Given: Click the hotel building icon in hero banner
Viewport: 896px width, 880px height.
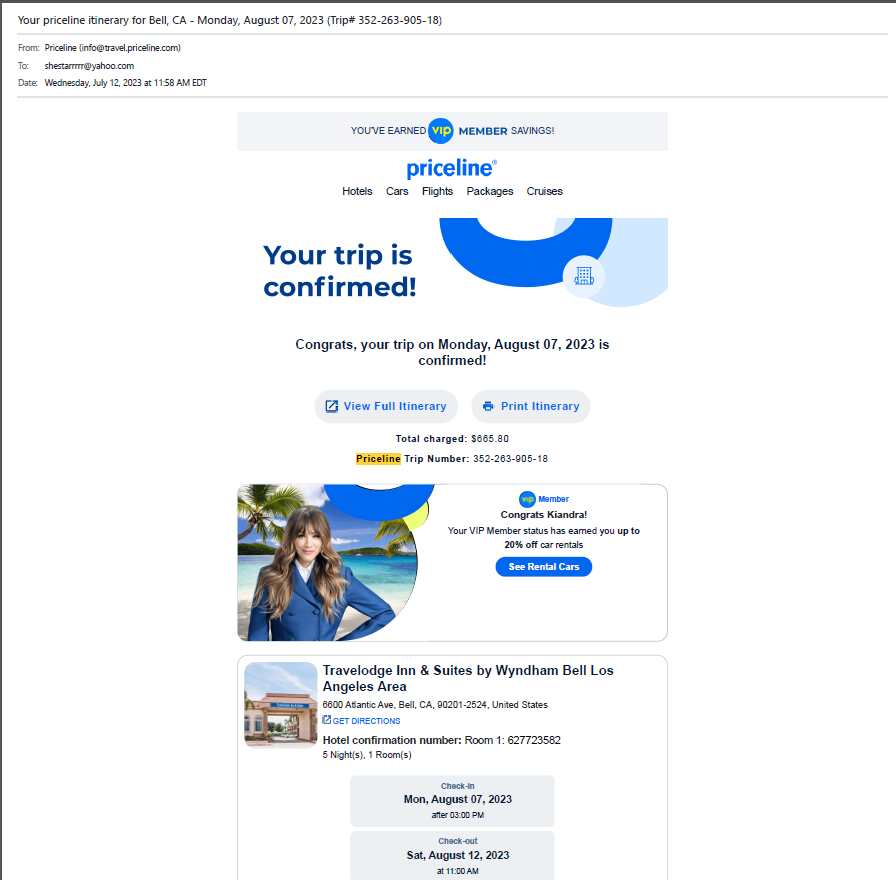Looking at the screenshot, I should 583,276.
